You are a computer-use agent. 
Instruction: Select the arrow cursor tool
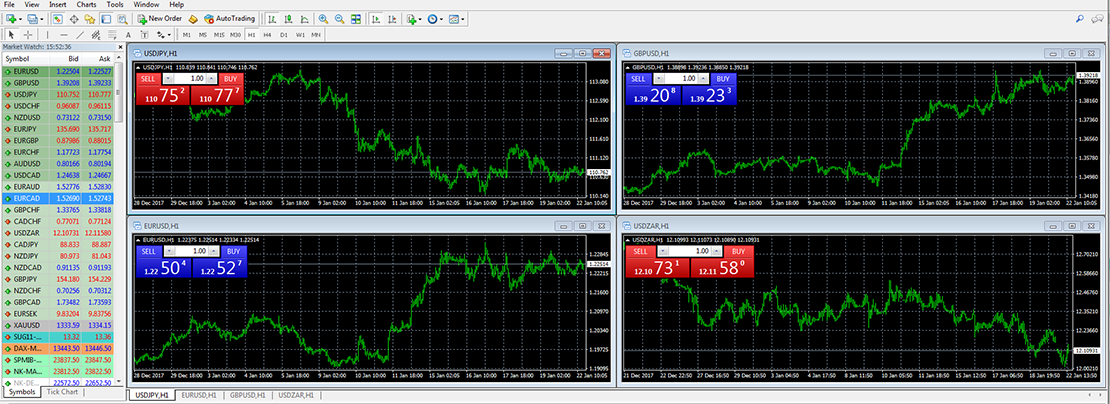11,34
